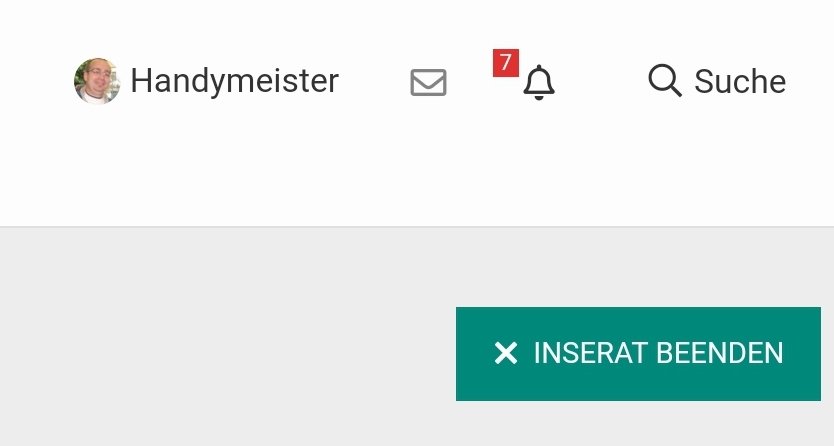834x446 pixels.
Task: Check the inbox using the mail icon
Action: click(428, 82)
